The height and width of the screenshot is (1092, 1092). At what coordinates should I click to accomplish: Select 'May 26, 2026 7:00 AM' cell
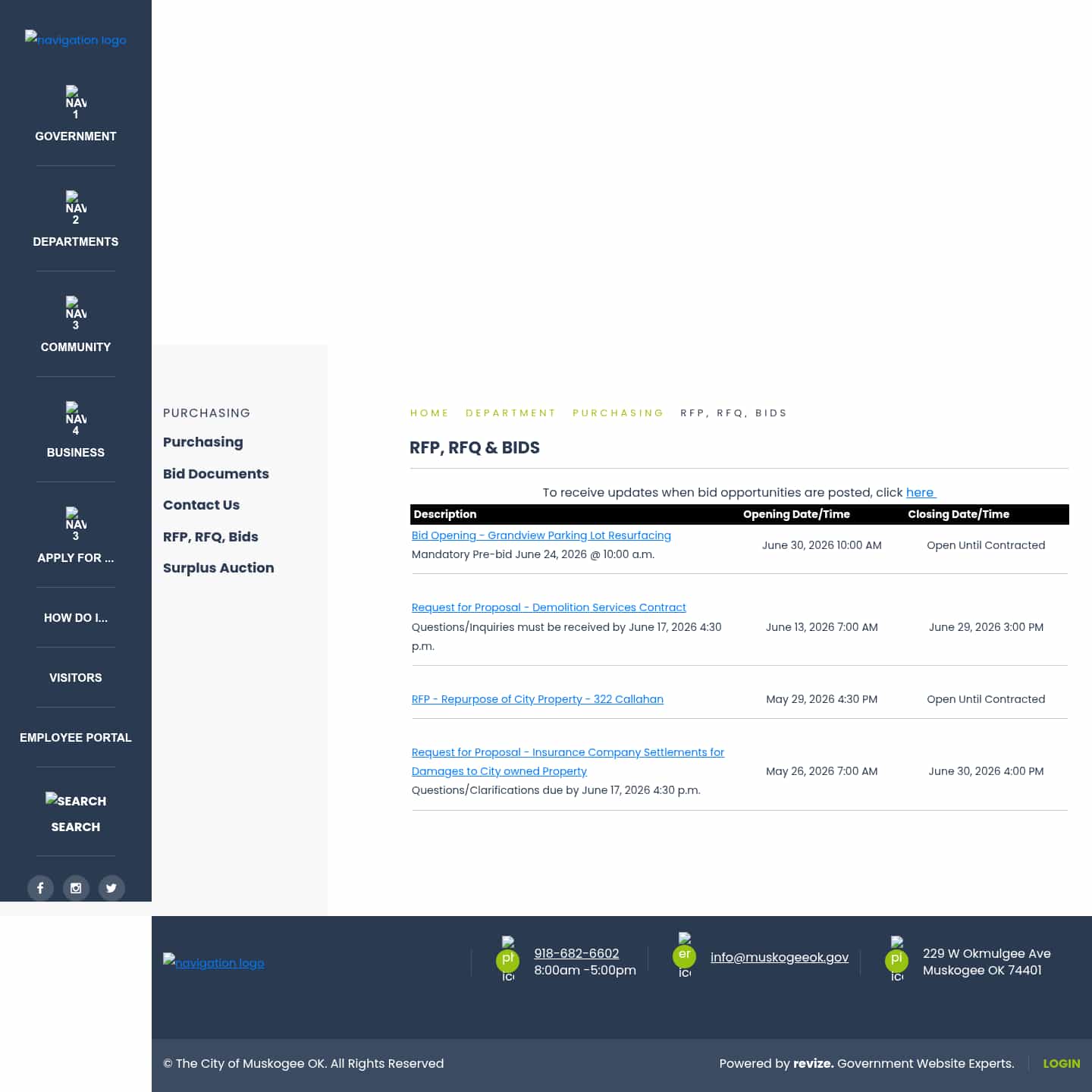[x=822, y=771]
